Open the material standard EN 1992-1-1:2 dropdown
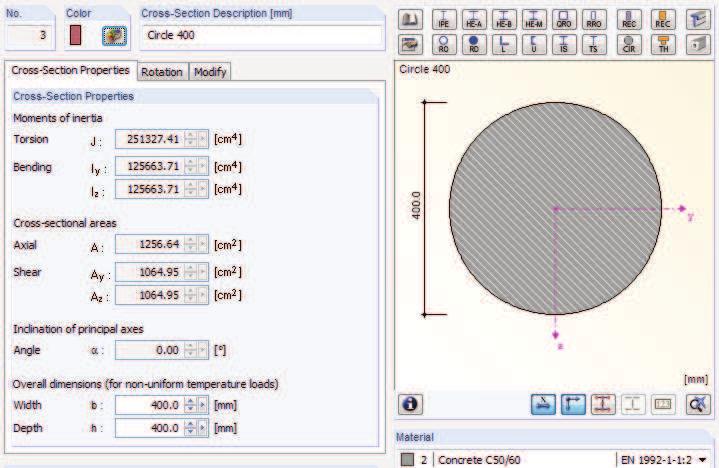This screenshot has width=719, height=468. [702, 460]
